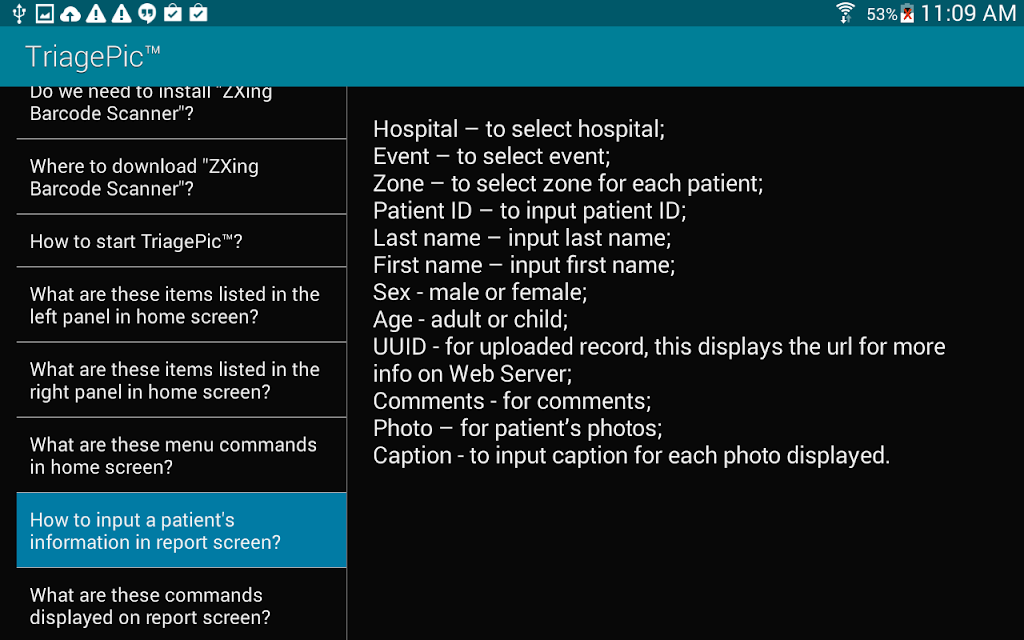
Task: Tap the battery icon with red X
Action: pyautogui.click(x=907, y=13)
